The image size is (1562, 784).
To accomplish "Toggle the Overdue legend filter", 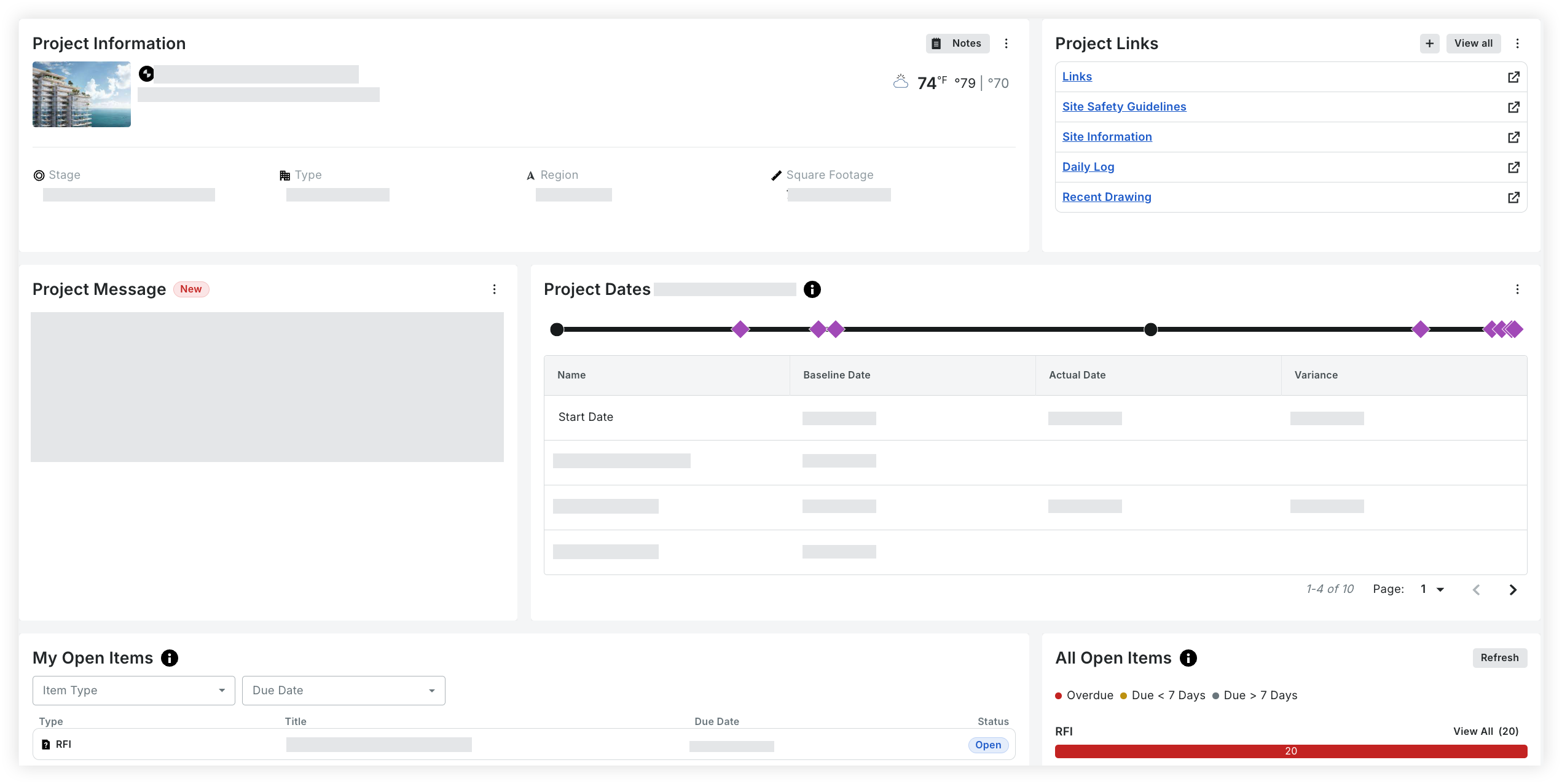I will (x=1084, y=695).
